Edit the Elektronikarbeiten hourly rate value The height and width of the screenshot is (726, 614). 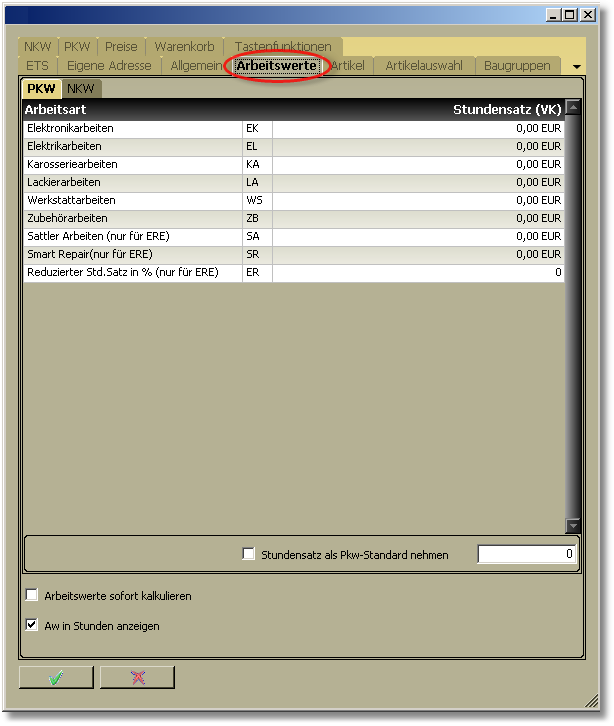419,128
